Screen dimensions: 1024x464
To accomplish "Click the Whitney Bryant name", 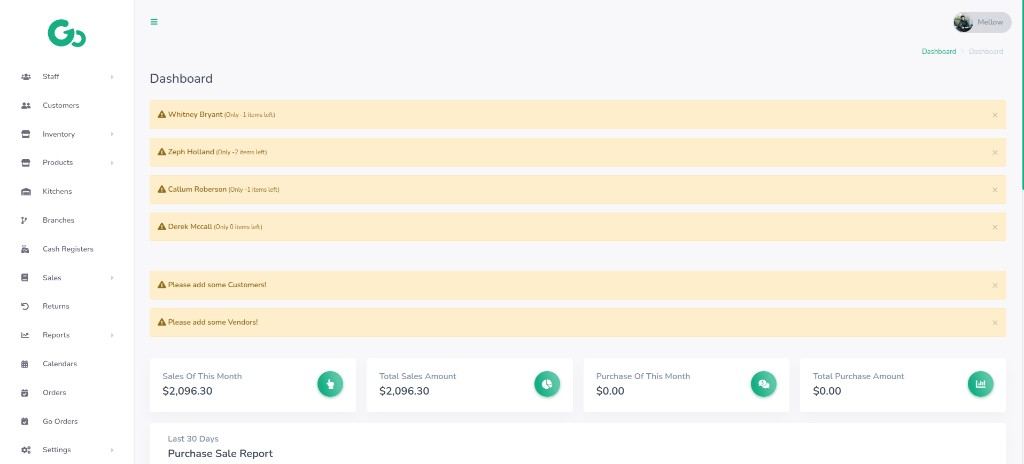I will [195, 114].
